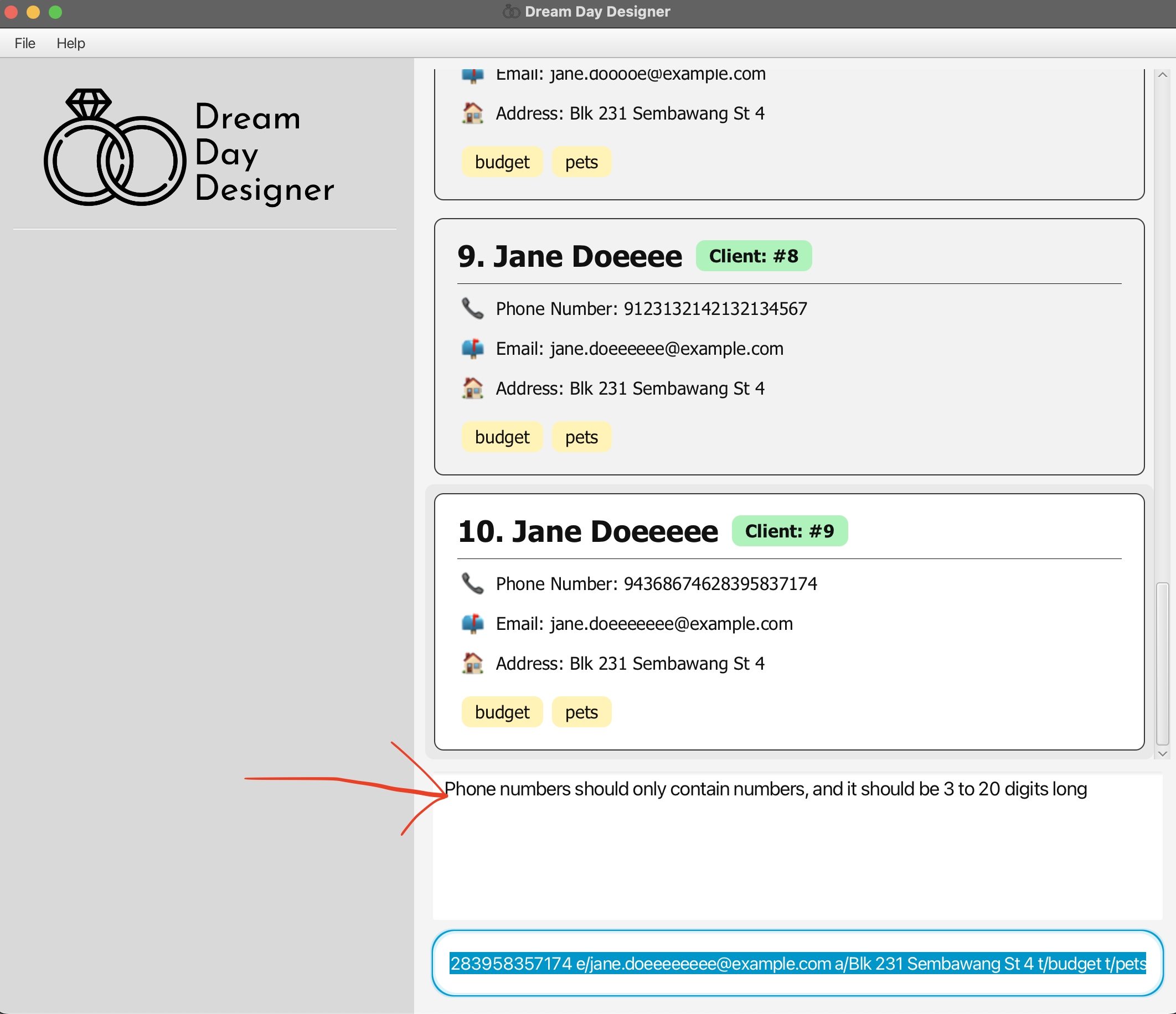
Task: Open the Help menu
Action: (70, 43)
